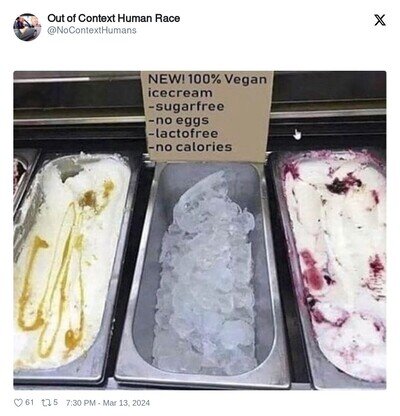Open the vegan ice cream photo
This screenshot has width=400, height=416.
tap(200, 230)
